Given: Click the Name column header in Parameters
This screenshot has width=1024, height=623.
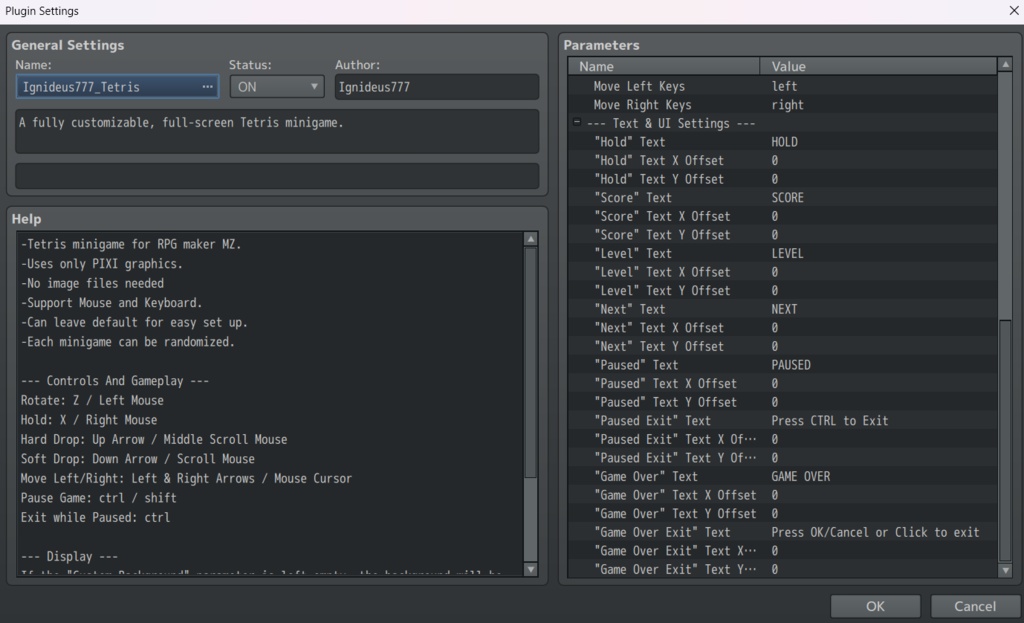Looking at the screenshot, I should 664,66.
